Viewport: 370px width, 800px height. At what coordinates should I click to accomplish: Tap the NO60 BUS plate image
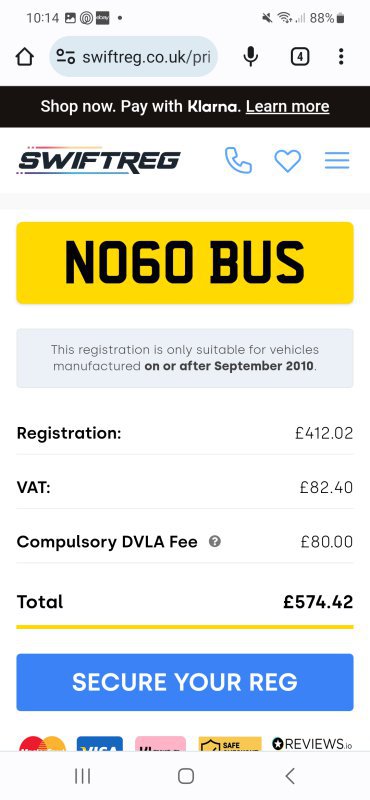pos(185,263)
